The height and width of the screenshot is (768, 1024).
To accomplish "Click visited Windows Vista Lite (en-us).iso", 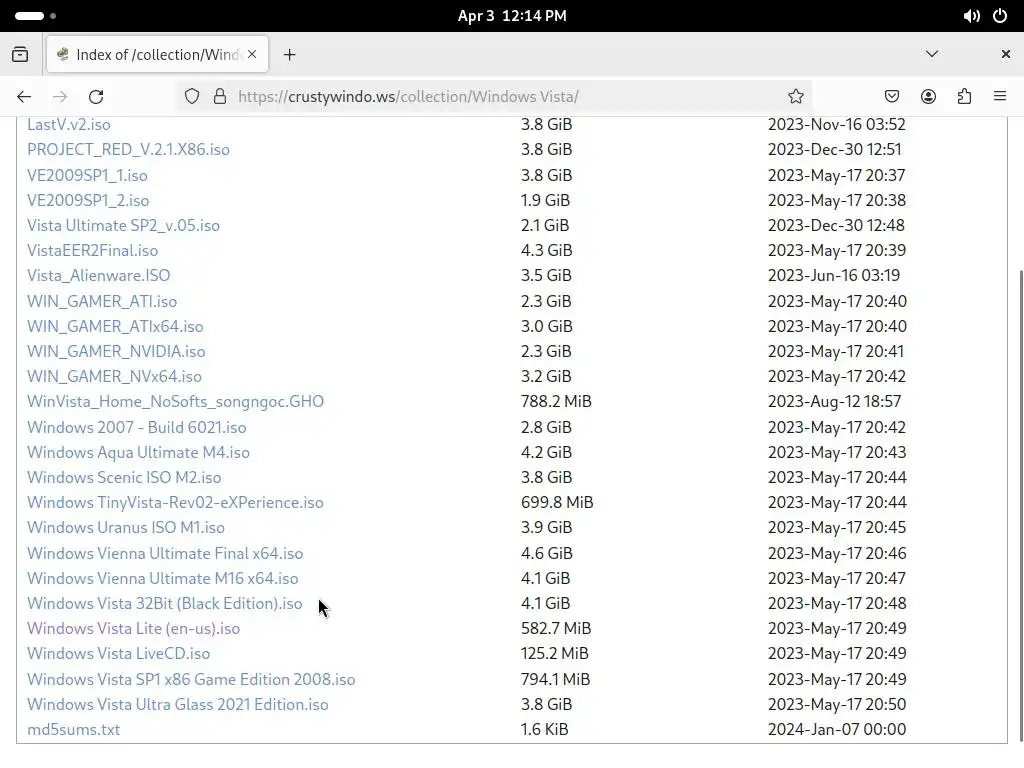I will pyautogui.click(x=133, y=629).
